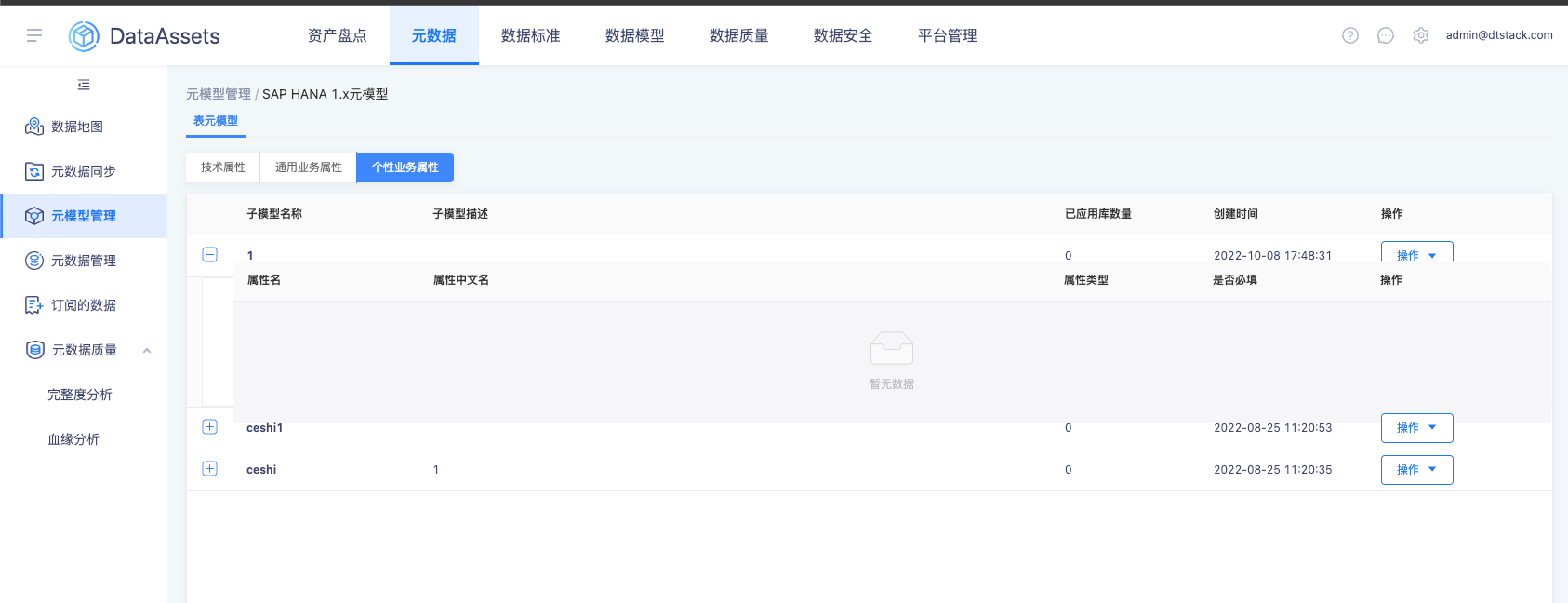Open 血缘分析 submenu item
Image resolution: width=1568 pixels, height=603 pixels.
pos(73,439)
